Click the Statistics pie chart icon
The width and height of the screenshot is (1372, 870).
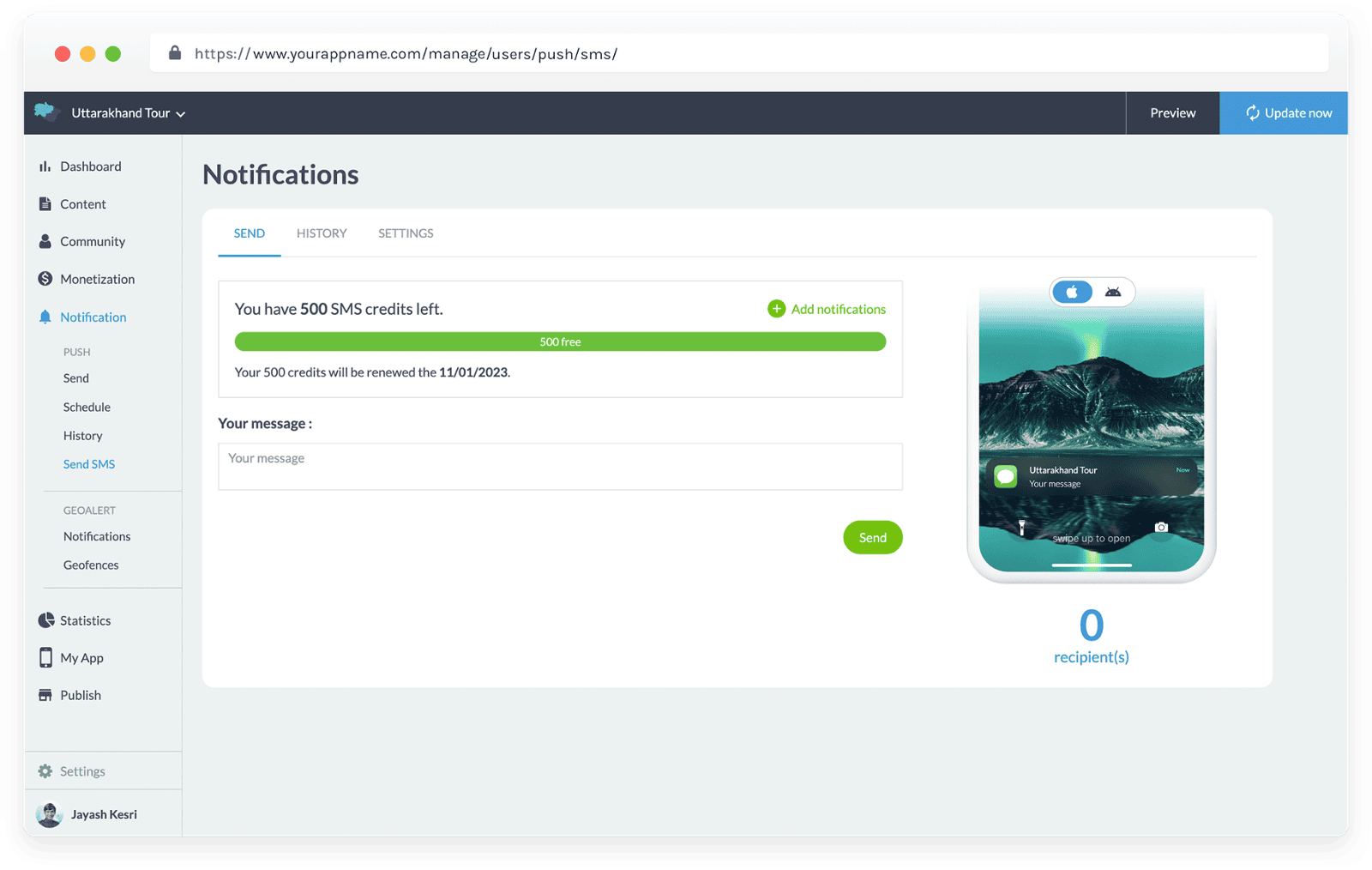click(45, 620)
